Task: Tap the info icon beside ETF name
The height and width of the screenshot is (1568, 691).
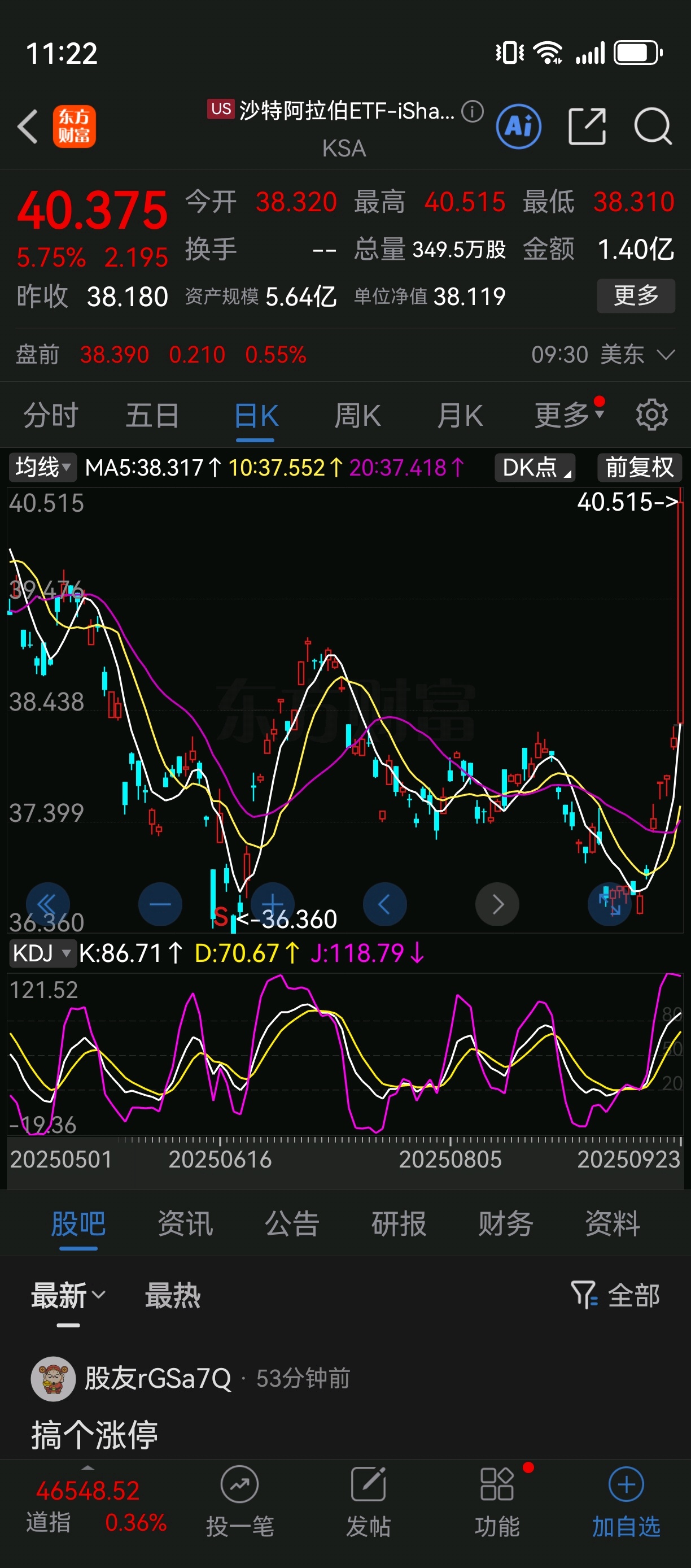Action: point(473,111)
